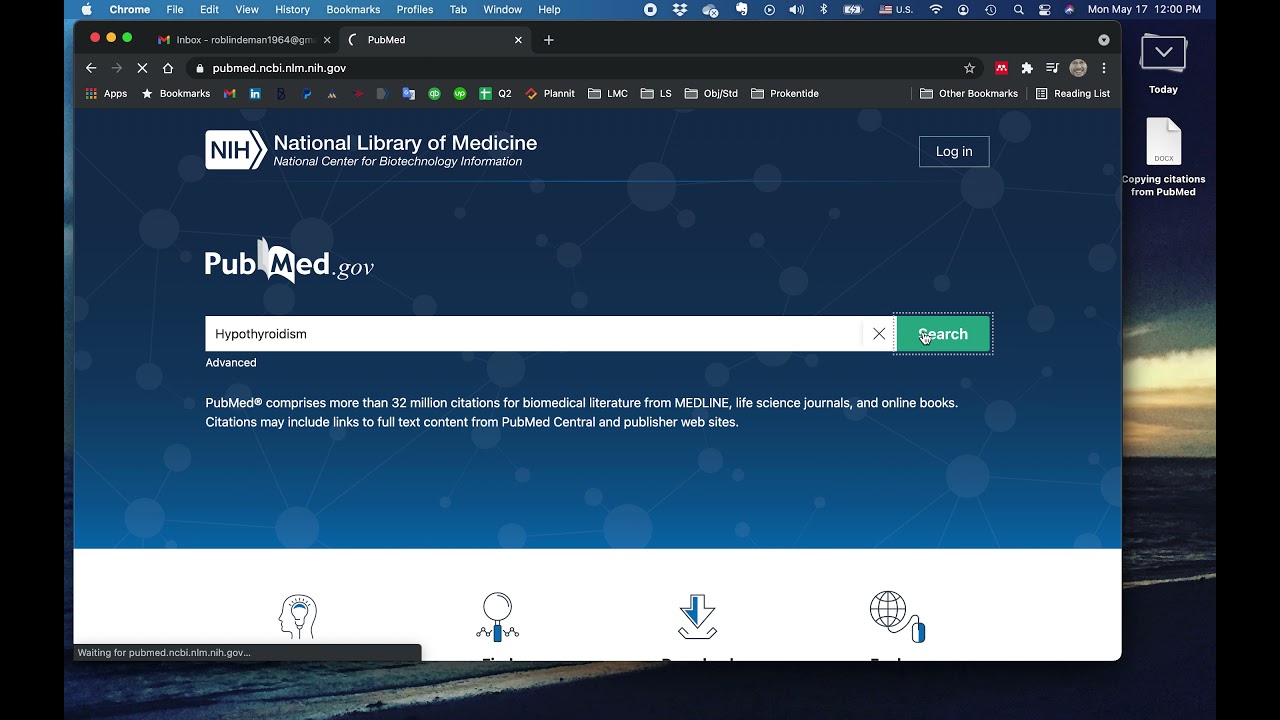Open the Reading List

coord(1073,94)
